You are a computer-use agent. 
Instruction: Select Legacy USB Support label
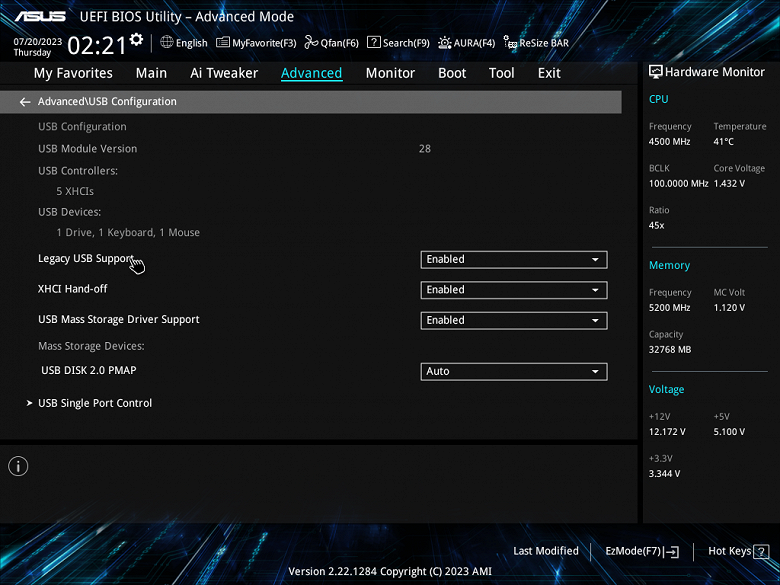86,259
